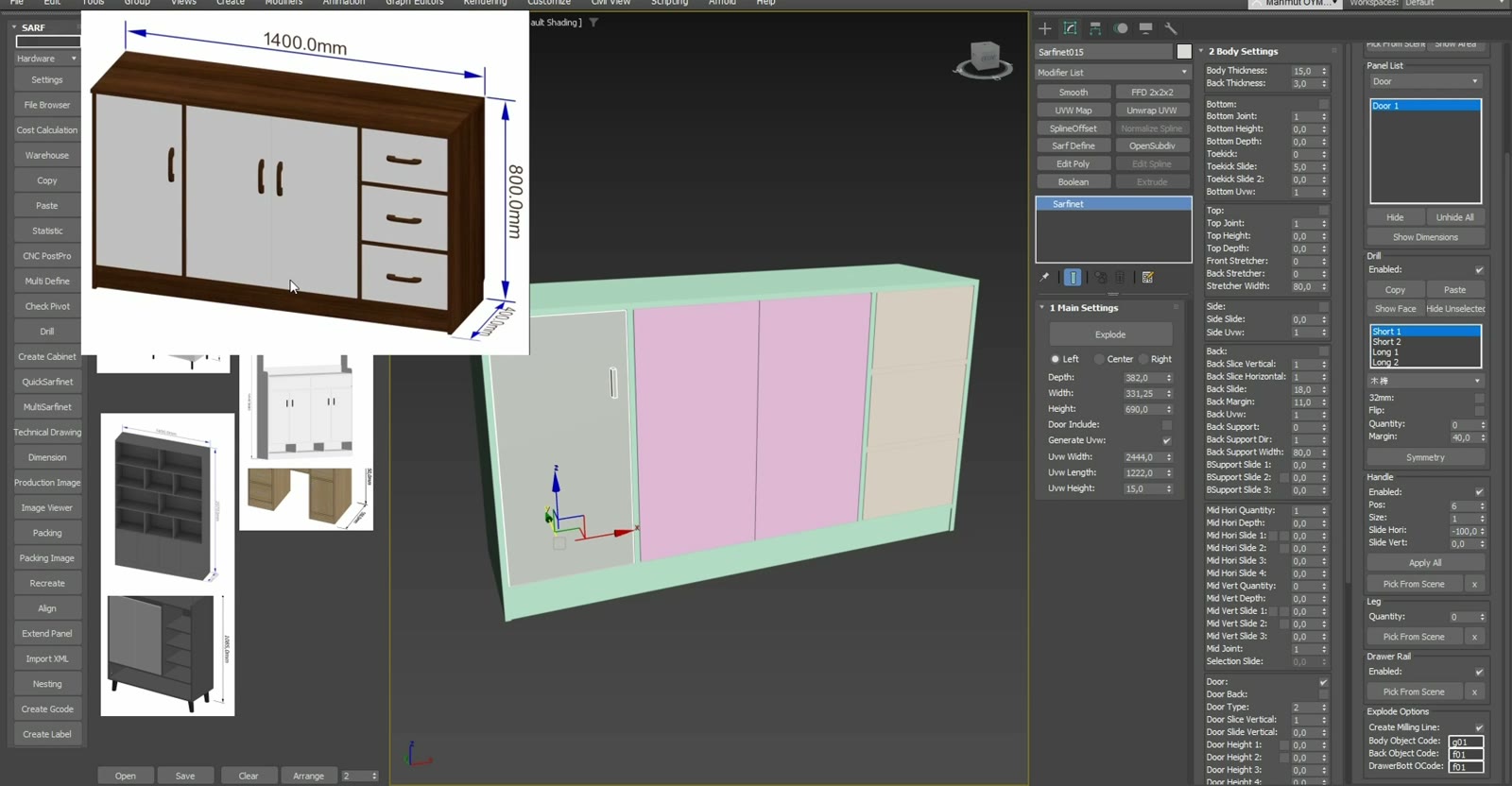Screen dimensions: 1512x786
Task: Click the Nesting button
Action: pyautogui.click(x=47, y=684)
